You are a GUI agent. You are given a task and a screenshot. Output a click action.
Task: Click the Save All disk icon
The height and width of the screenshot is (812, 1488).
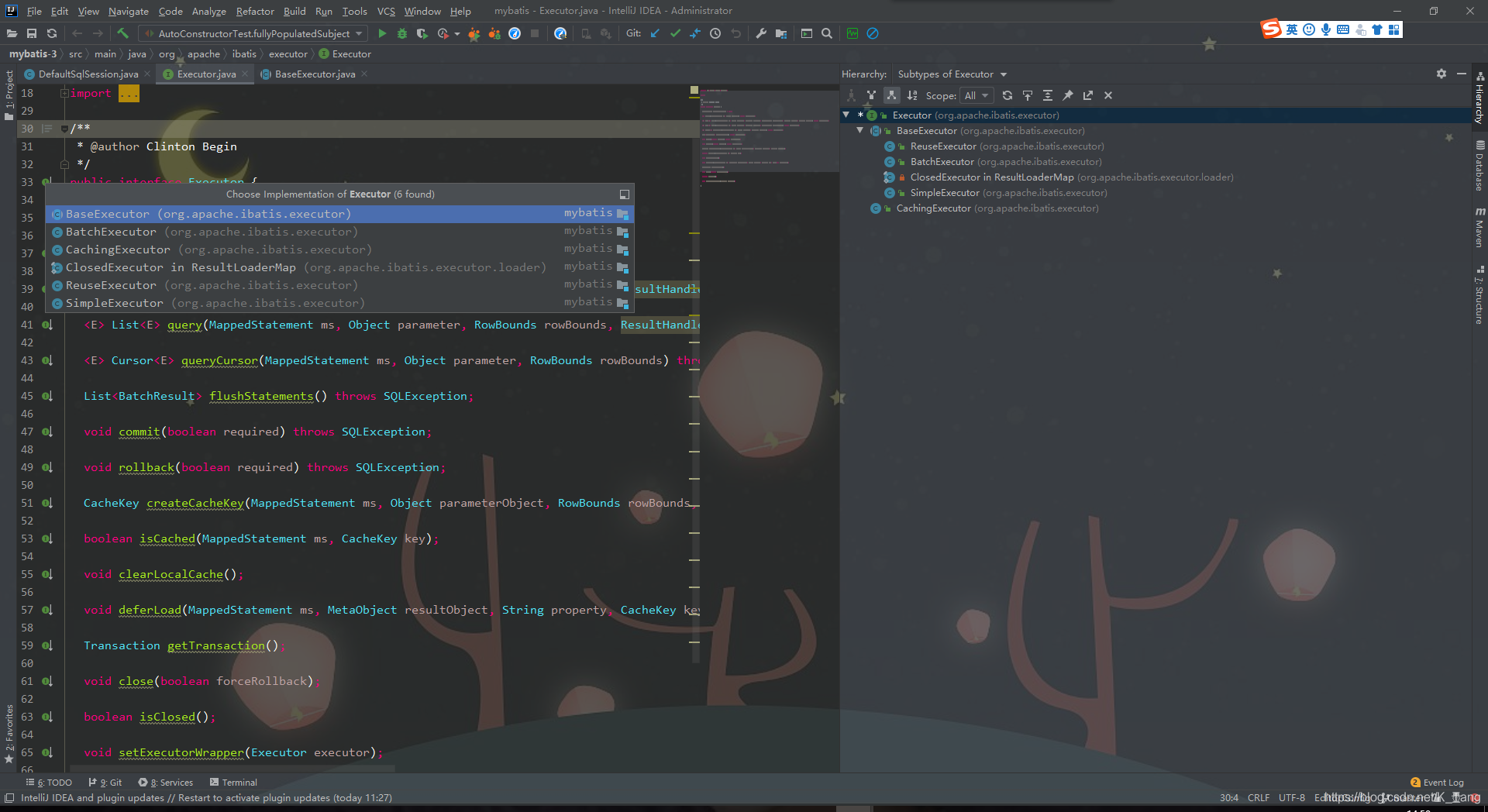32,33
